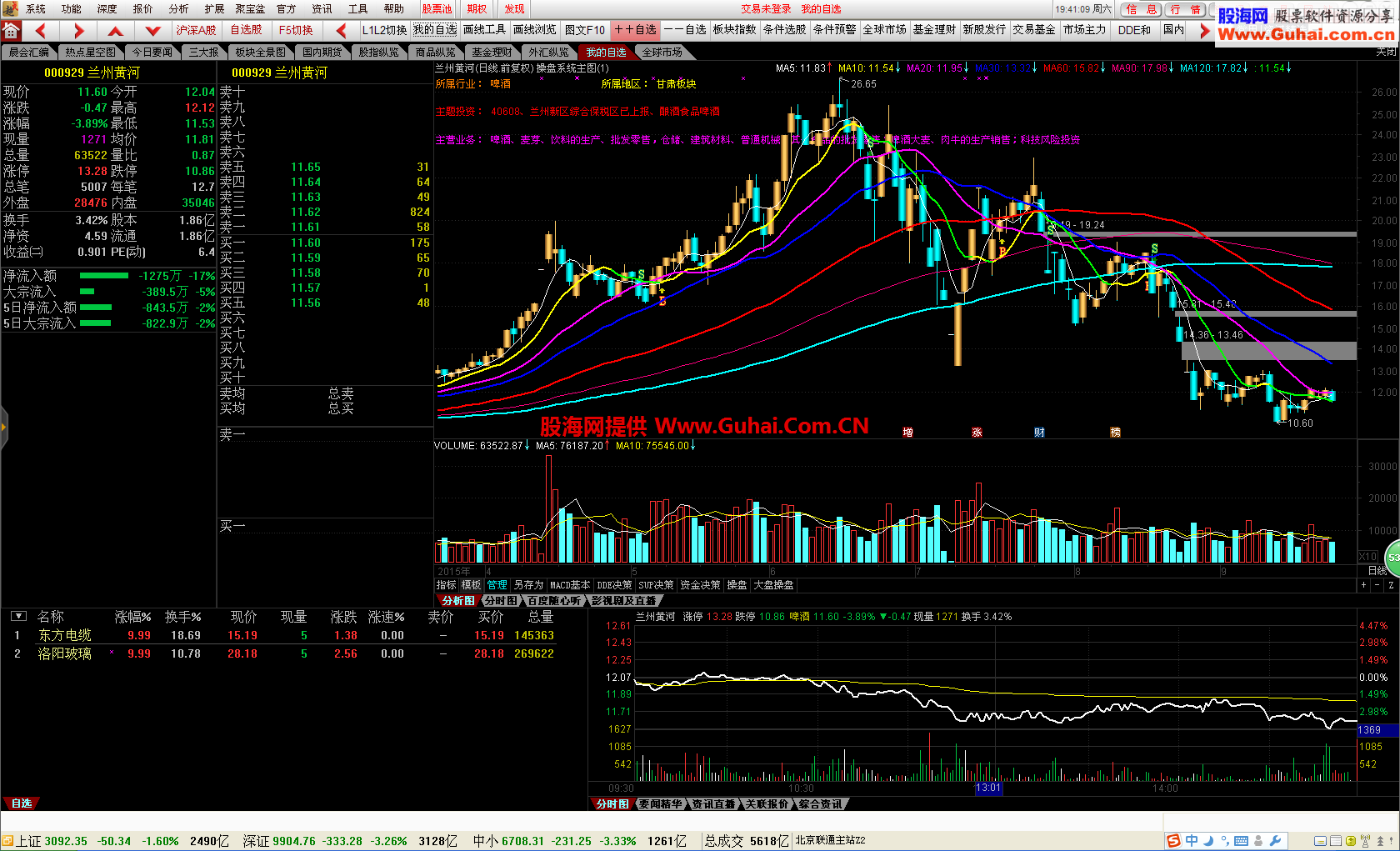Click the 行情 button at top right
The image size is (1400, 851).
pos(1185,9)
